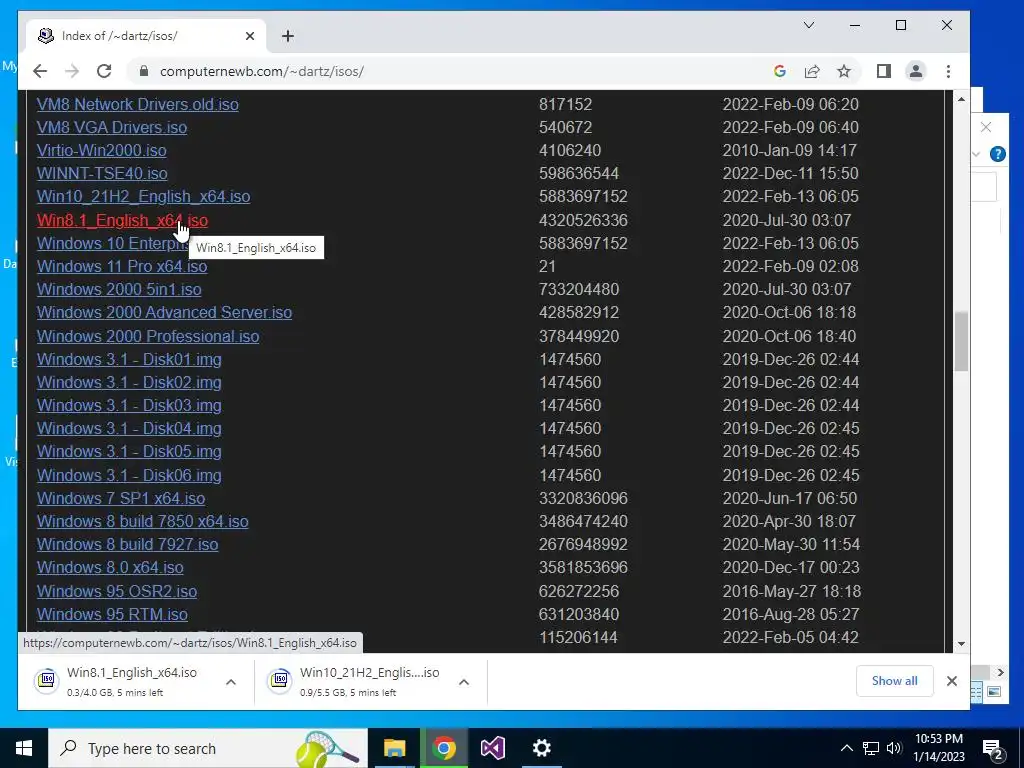Open the Windows Start menu

pos(24,748)
